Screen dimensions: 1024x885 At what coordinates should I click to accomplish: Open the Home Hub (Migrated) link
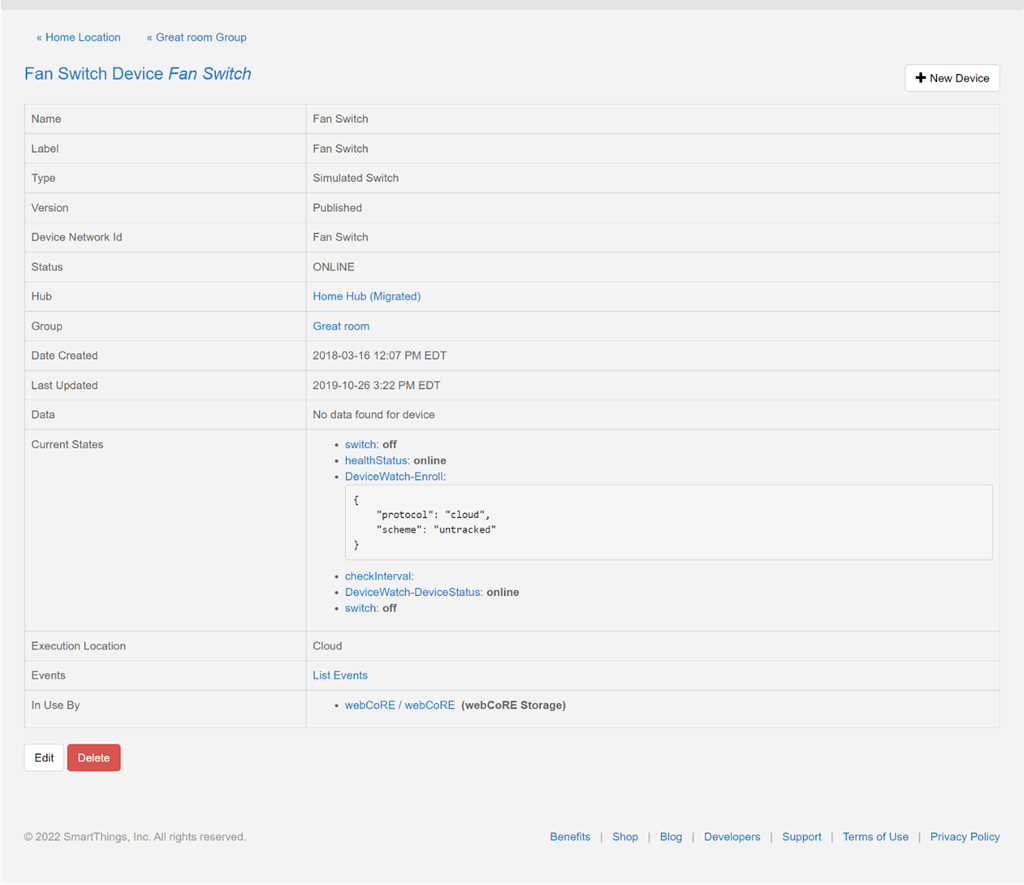pos(366,296)
